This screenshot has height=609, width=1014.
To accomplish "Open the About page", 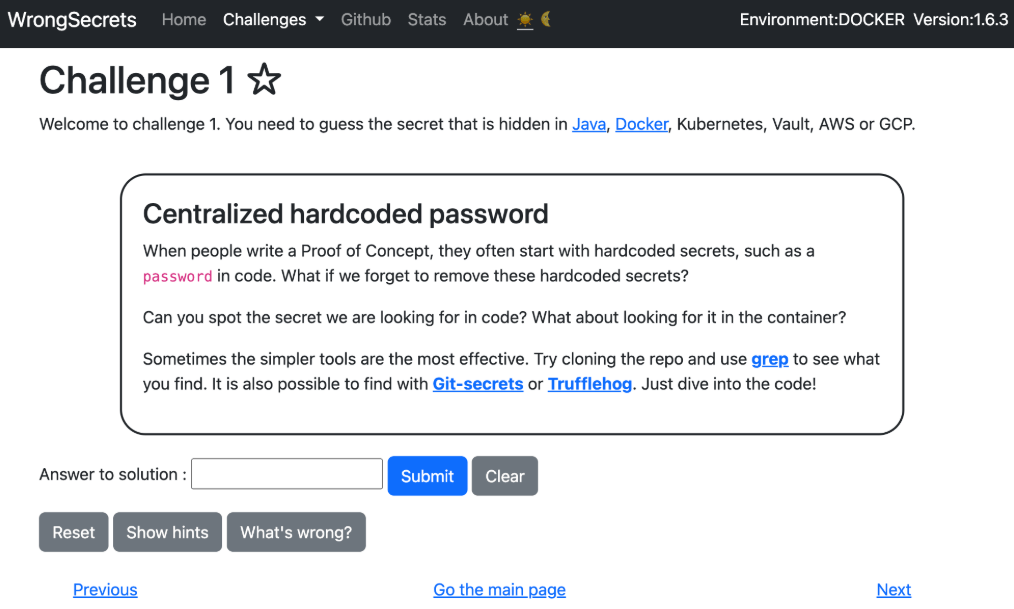I will [485, 20].
